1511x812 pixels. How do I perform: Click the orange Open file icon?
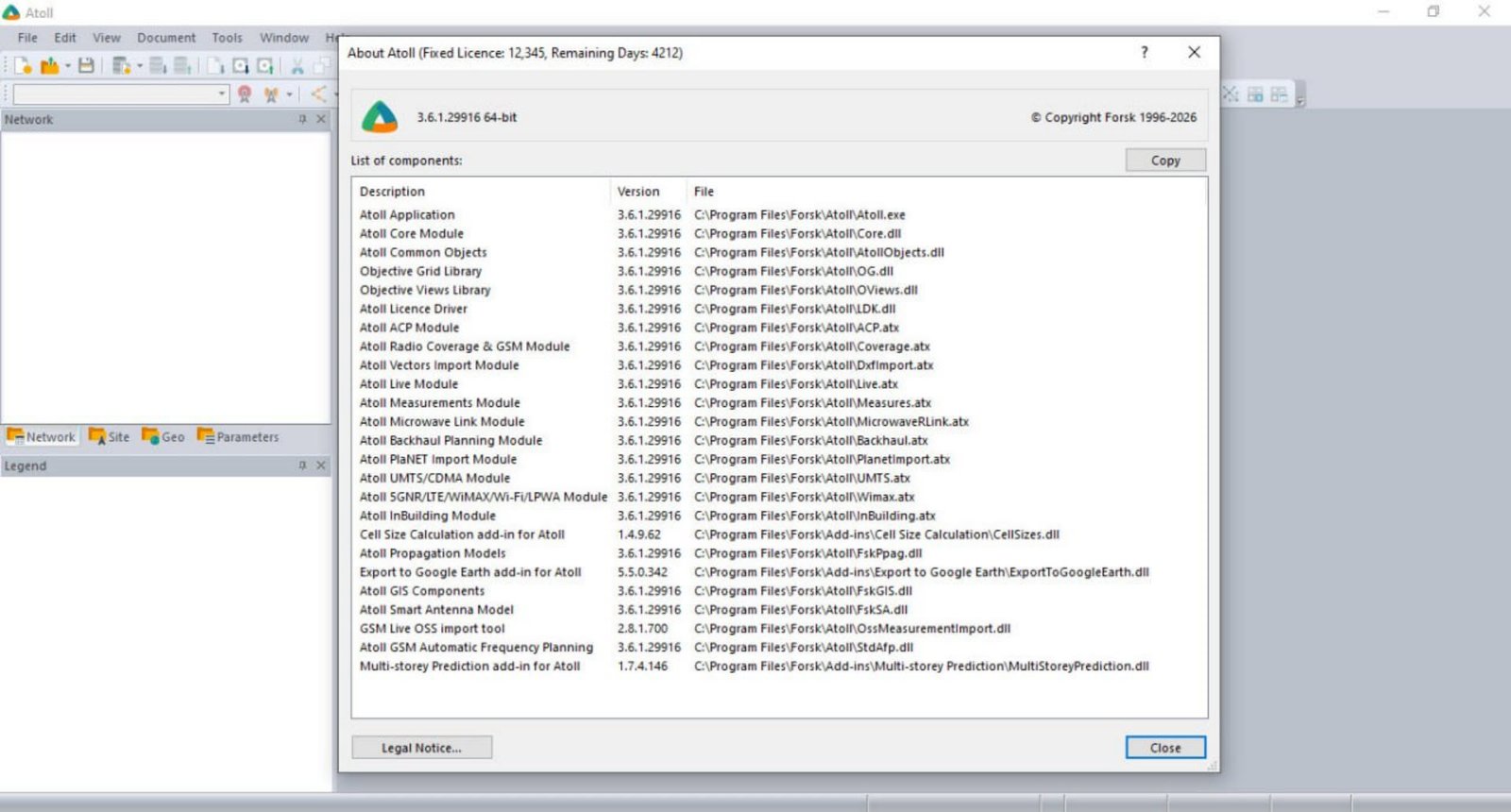pyautogui.click(x=49, y=65)
